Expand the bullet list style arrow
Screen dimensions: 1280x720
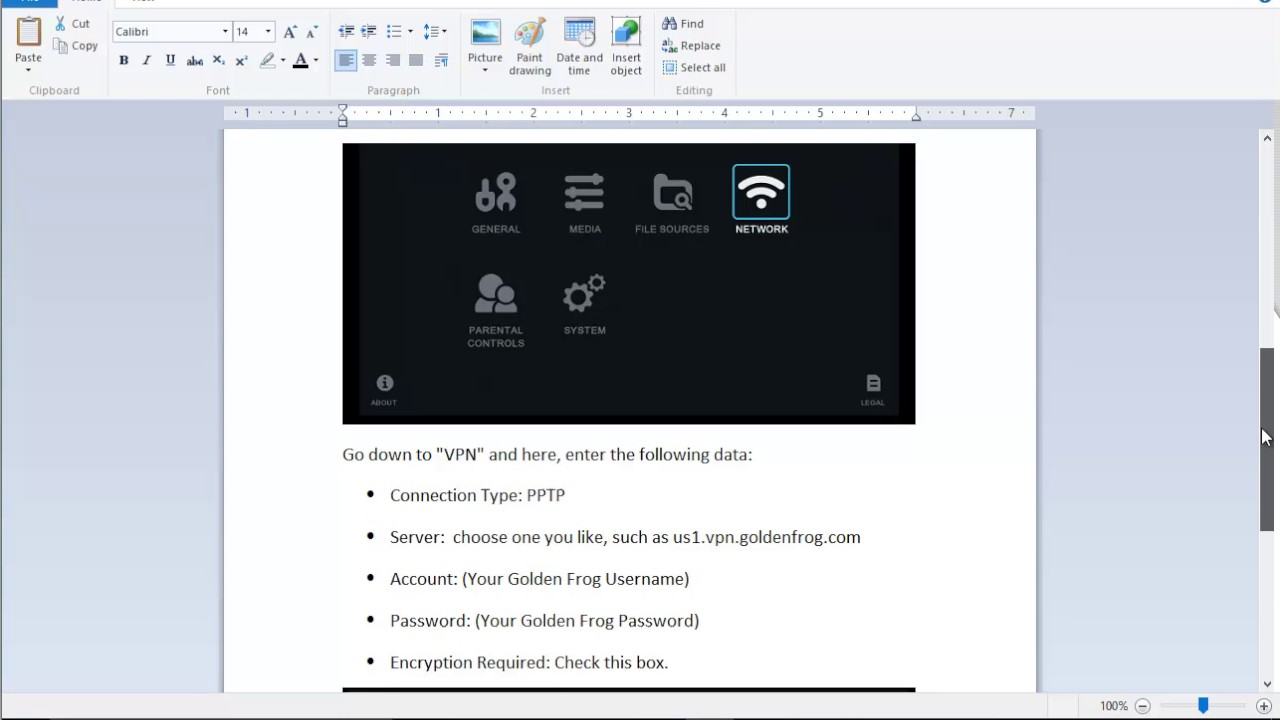(x=410, y=32)
